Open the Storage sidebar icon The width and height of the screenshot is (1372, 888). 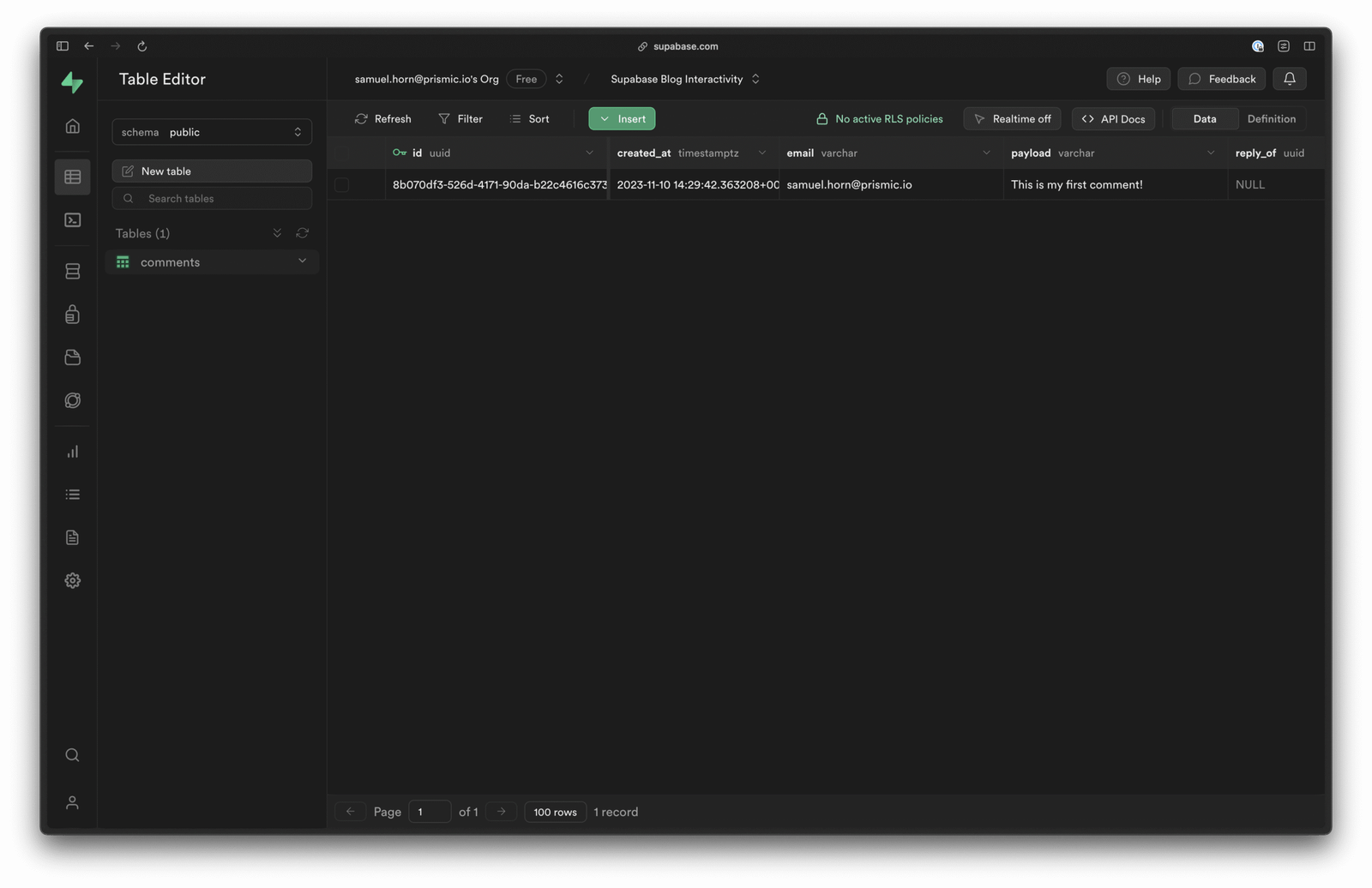point(72,357)
